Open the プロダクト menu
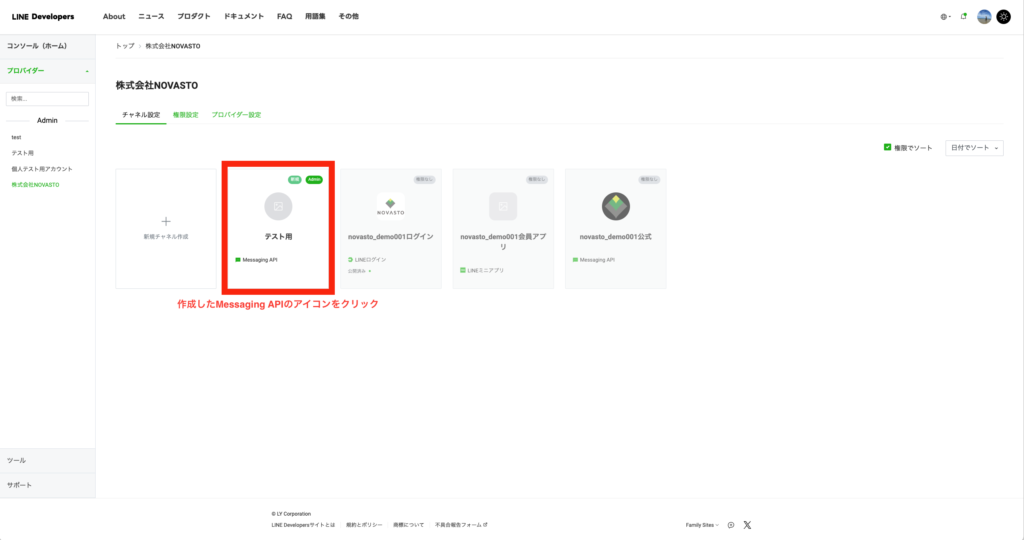The width and height of the screenshot is (1024, 540). coord(194,16)
